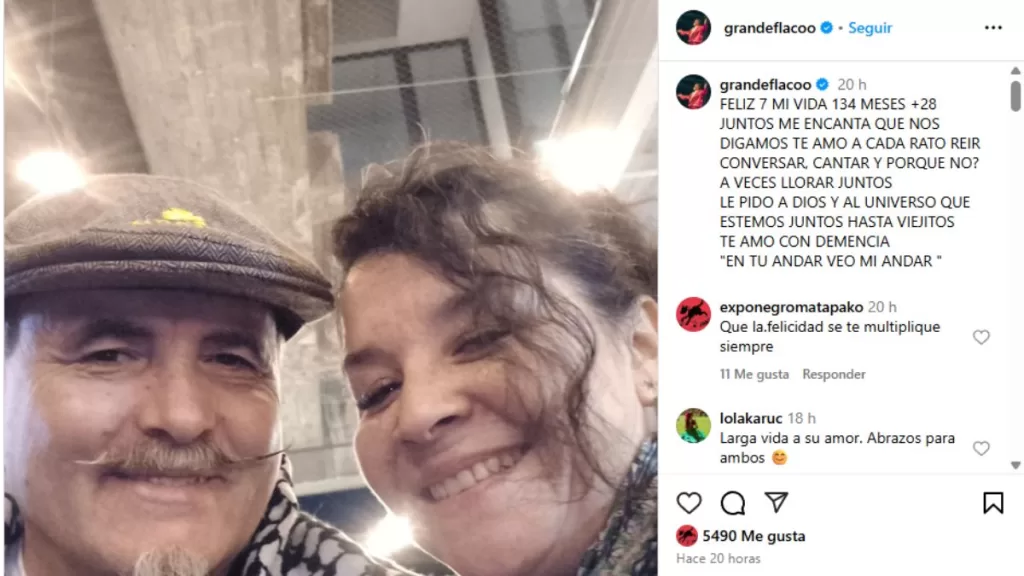The image size is (1024, 576).
Task: Click the couple selfie photo
Action: click(x=330, y=288)
